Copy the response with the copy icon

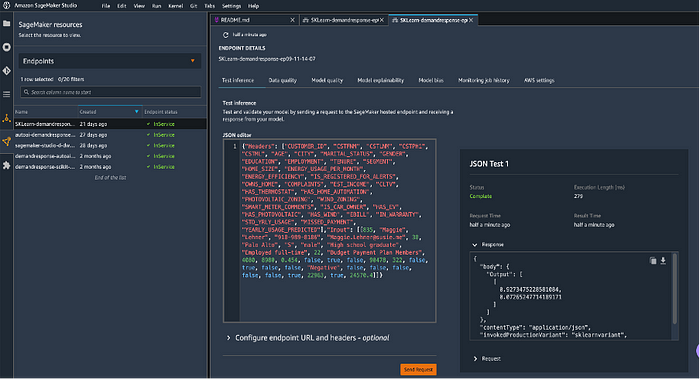653,261
